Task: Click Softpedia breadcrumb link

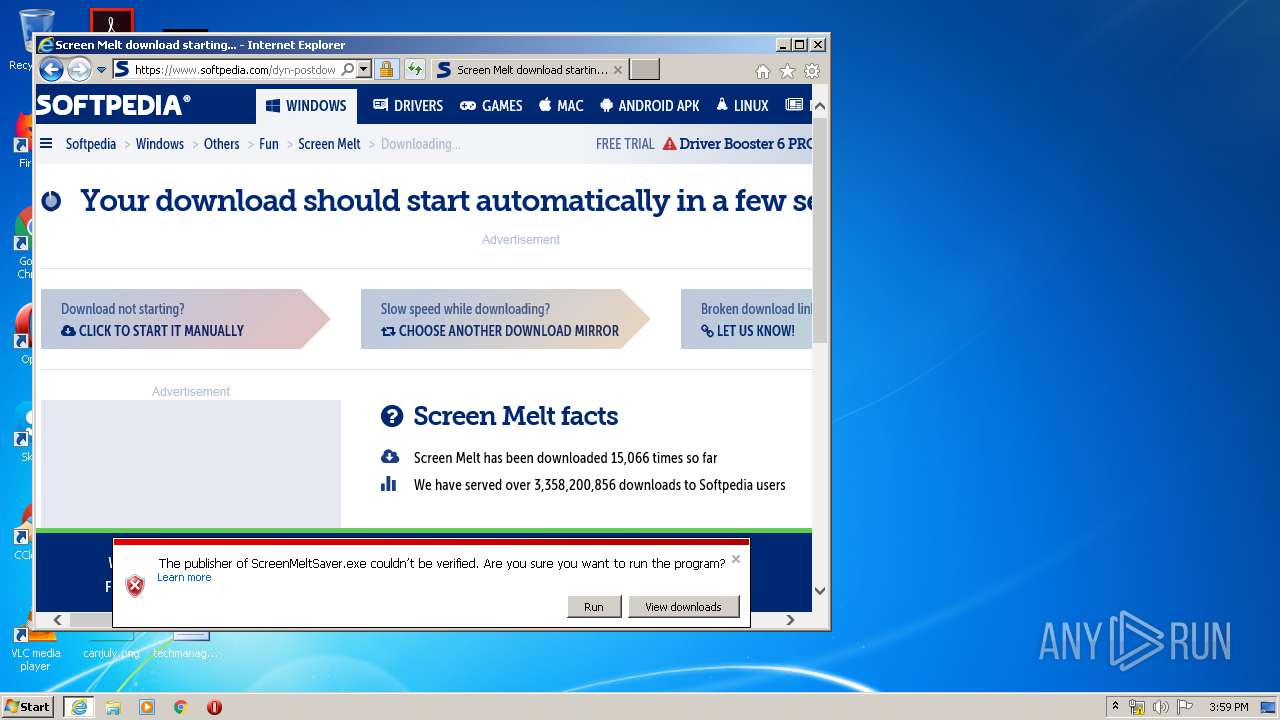Action: (x=91, y=144)
